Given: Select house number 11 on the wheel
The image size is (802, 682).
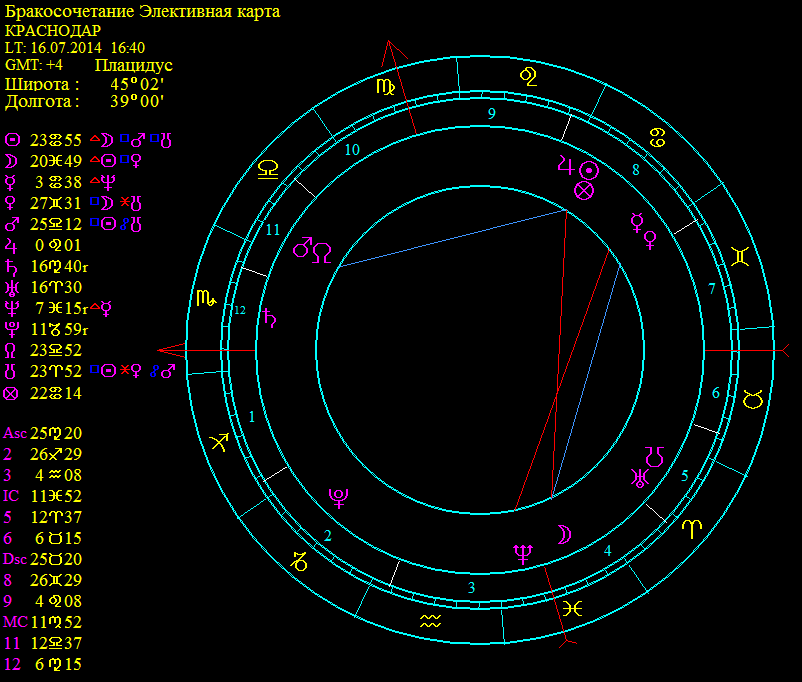Looking at the screenshot, I should point(273,230).
